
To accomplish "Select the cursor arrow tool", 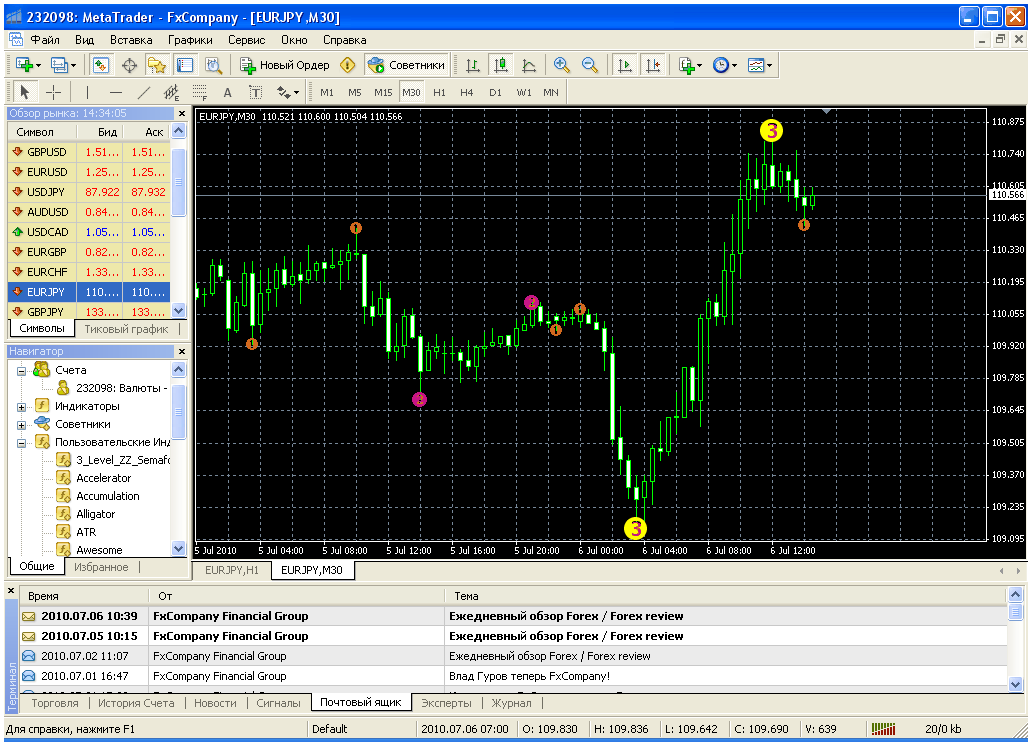I will point(25,92).
